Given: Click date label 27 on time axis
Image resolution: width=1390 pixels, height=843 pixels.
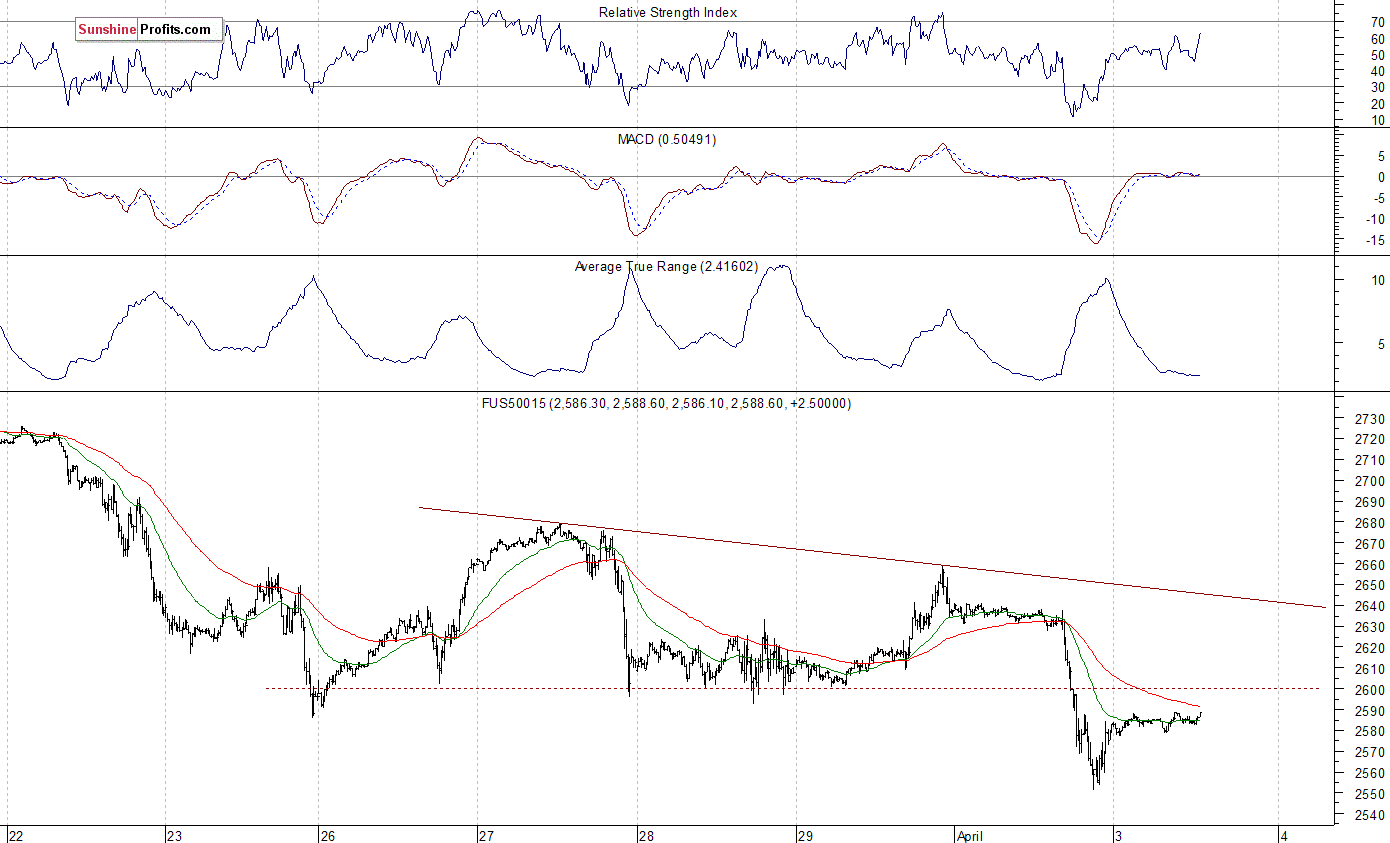Looking at the screenshot, I should point(486,834).
